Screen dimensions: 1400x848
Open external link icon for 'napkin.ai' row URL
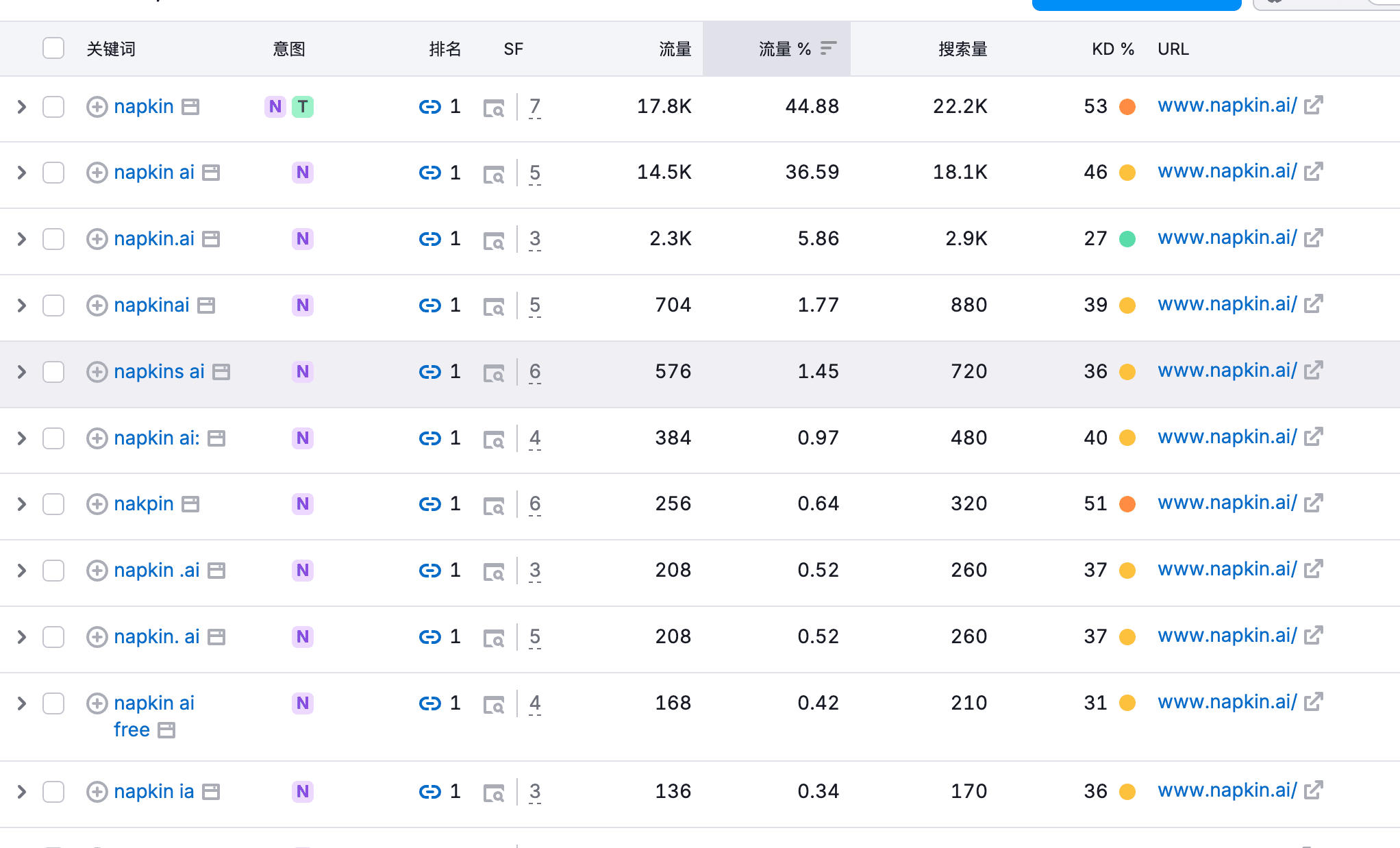(x=1313, y=238)
